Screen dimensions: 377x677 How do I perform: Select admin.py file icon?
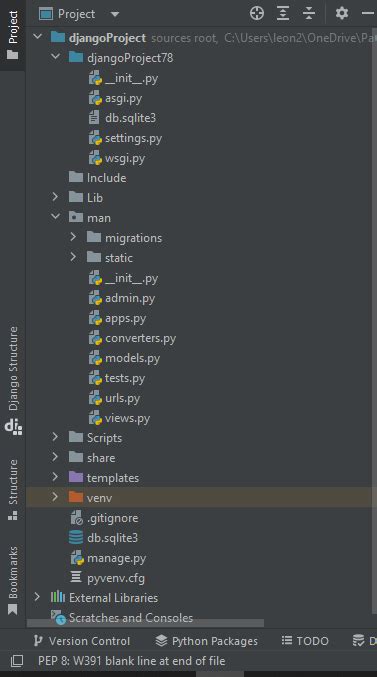(95, 298)
